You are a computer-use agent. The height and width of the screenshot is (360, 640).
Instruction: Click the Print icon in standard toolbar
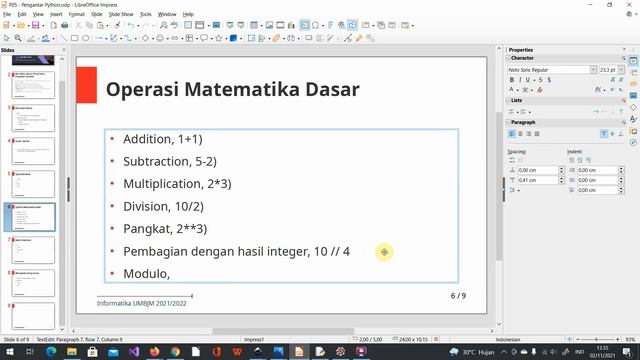(64, 25)
